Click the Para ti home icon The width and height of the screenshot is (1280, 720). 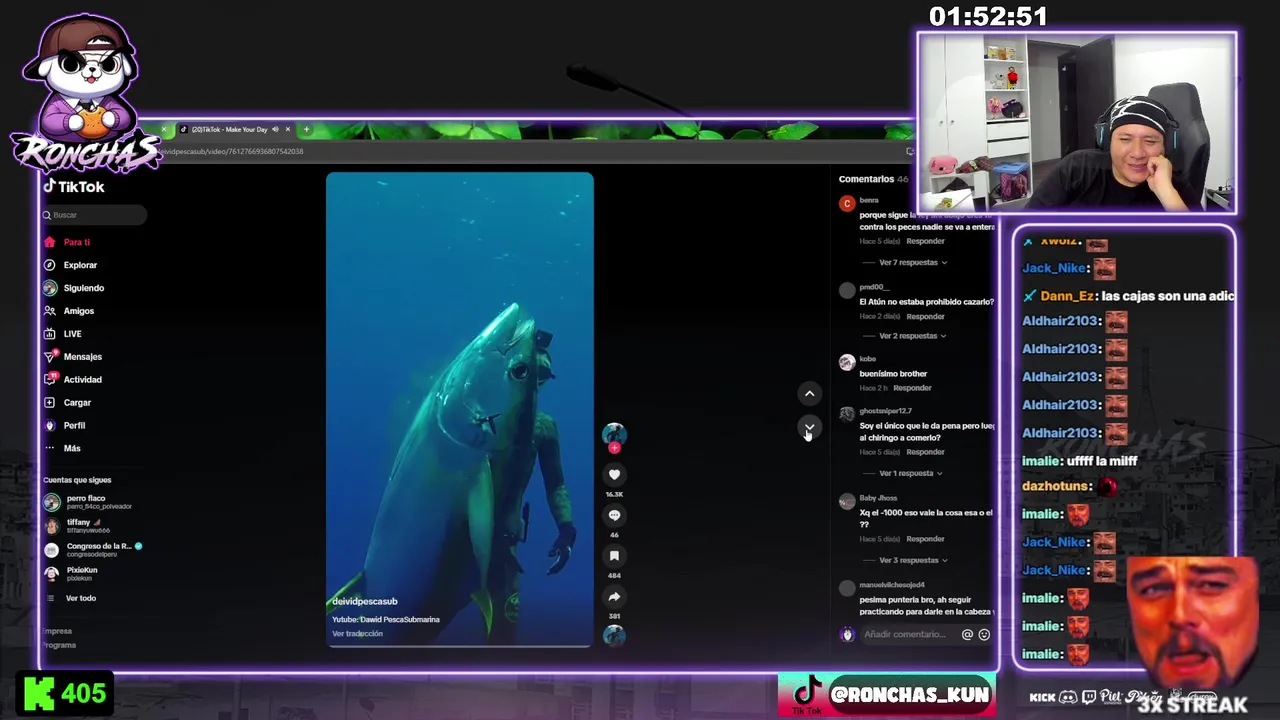(x=49, y=242)
